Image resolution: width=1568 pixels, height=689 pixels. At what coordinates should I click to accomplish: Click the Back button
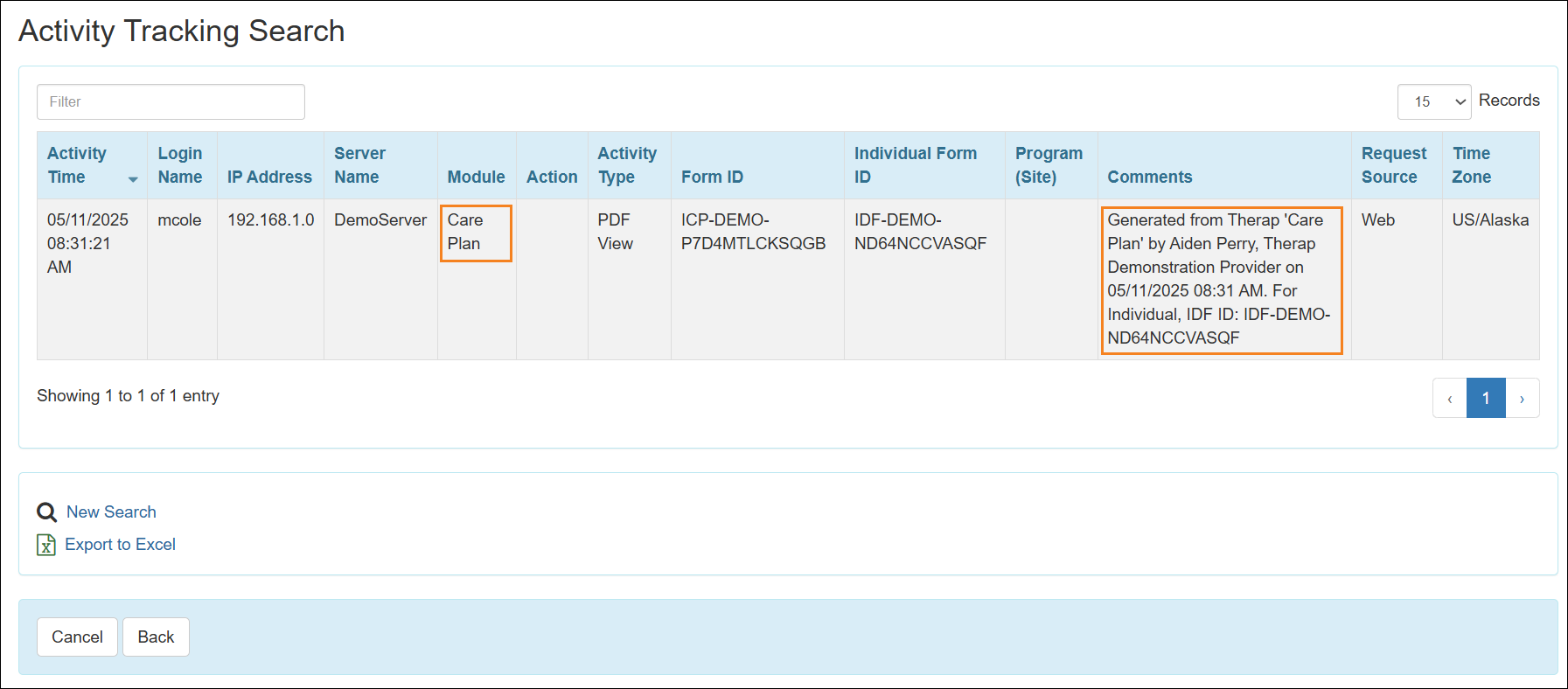click(156, 637)
